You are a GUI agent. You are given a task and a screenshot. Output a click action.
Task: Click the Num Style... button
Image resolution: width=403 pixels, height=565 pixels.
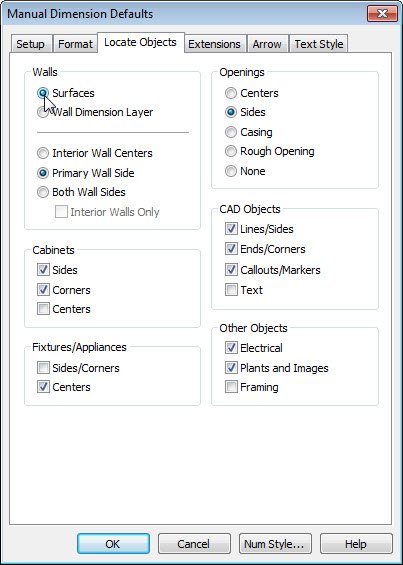[275, 544]
